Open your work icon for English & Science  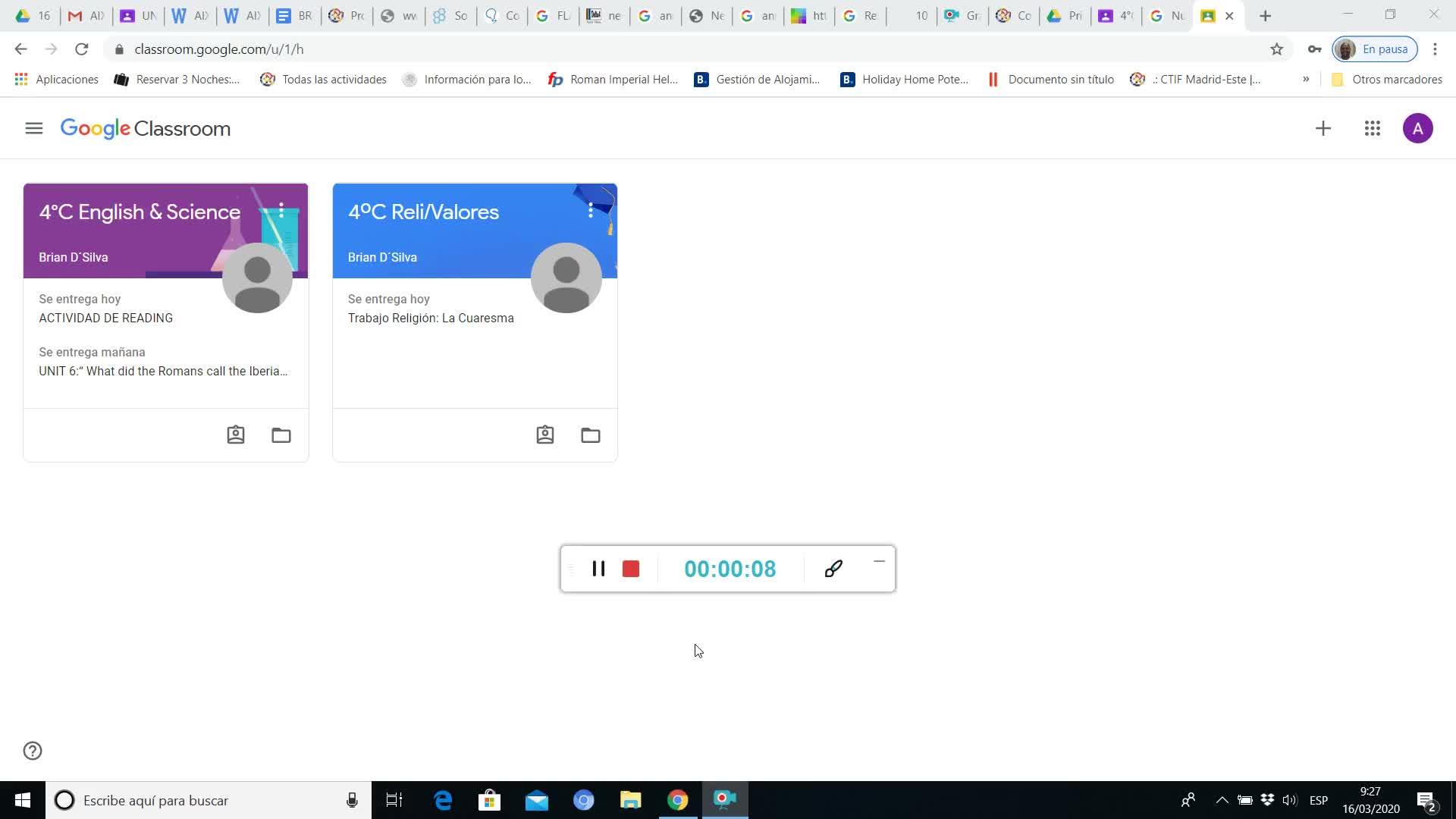(236, 435)
